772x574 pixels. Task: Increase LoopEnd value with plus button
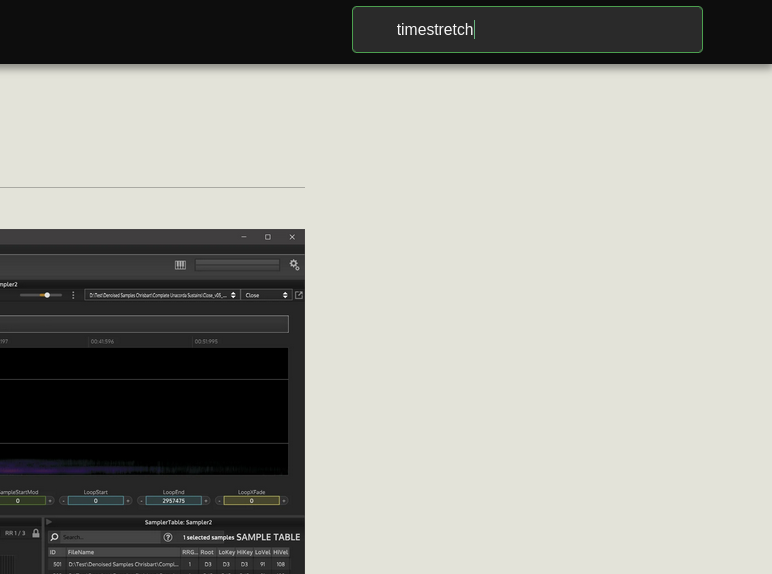tap(206, 501)
